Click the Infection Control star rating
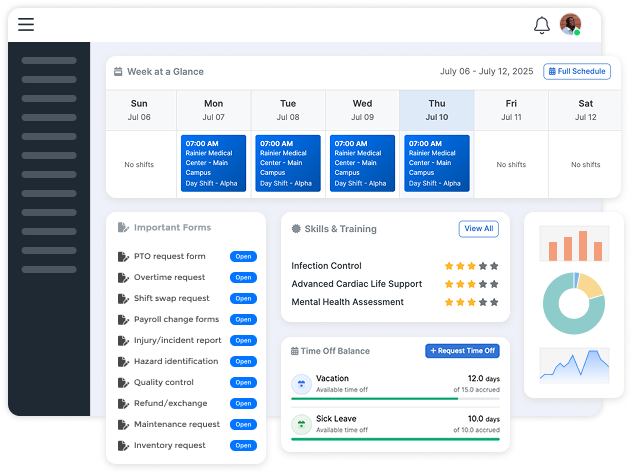Screen dimensions: 632x474 pos(472,266)
